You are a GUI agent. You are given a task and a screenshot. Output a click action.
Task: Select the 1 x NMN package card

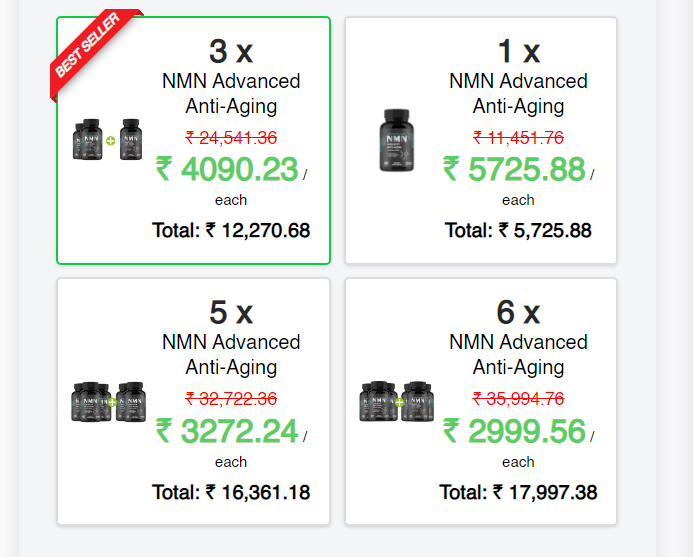[481, 140]
